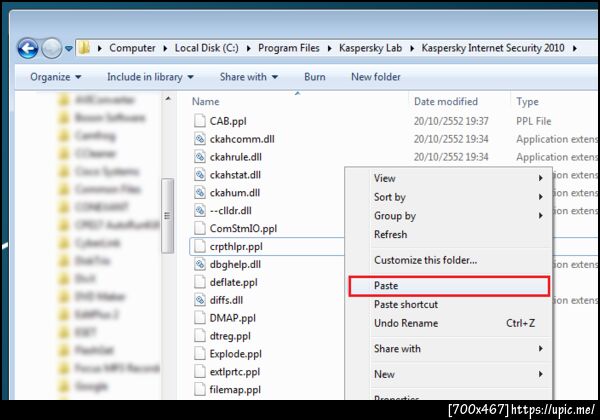Select the file name ckahcomm.dll
This screenshot has height=420, width=600.
(242, 139)
